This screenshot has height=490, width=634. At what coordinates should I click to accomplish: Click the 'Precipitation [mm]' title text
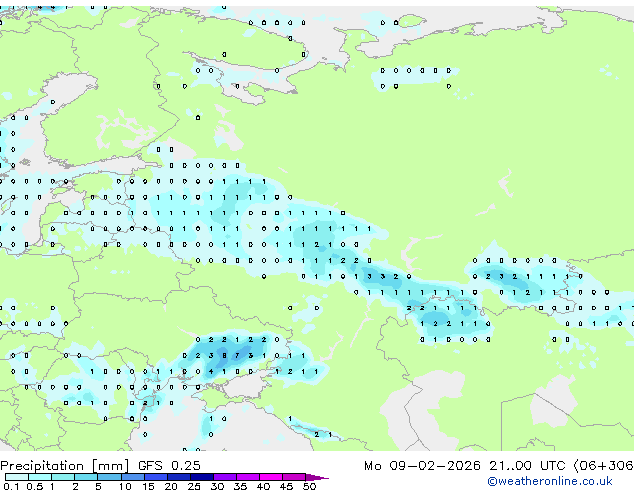(x=65, y=466)
